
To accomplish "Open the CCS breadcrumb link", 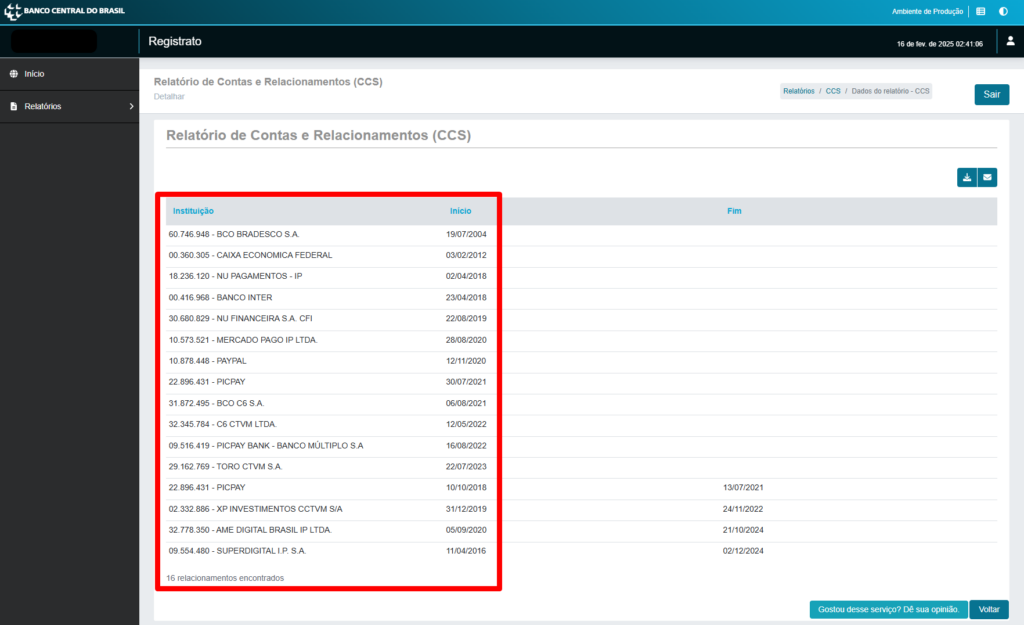I will tap(833, 91).
